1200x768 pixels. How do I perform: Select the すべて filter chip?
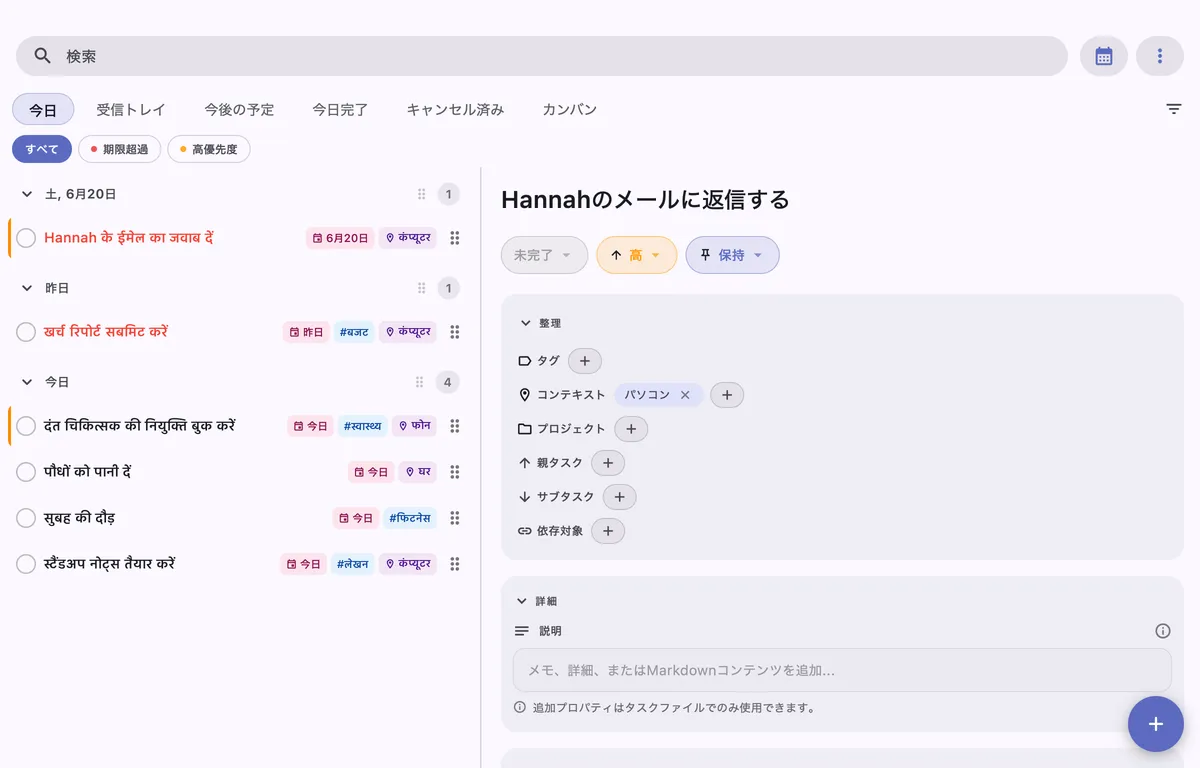coord(42,149)
